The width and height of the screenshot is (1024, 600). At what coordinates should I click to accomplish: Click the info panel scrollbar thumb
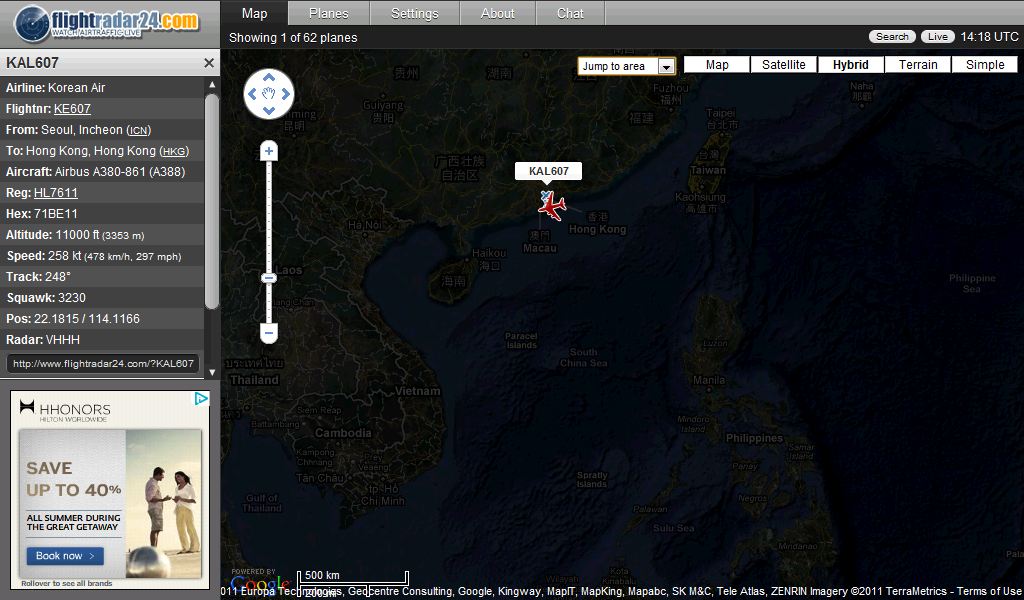(x=212, y=201)
